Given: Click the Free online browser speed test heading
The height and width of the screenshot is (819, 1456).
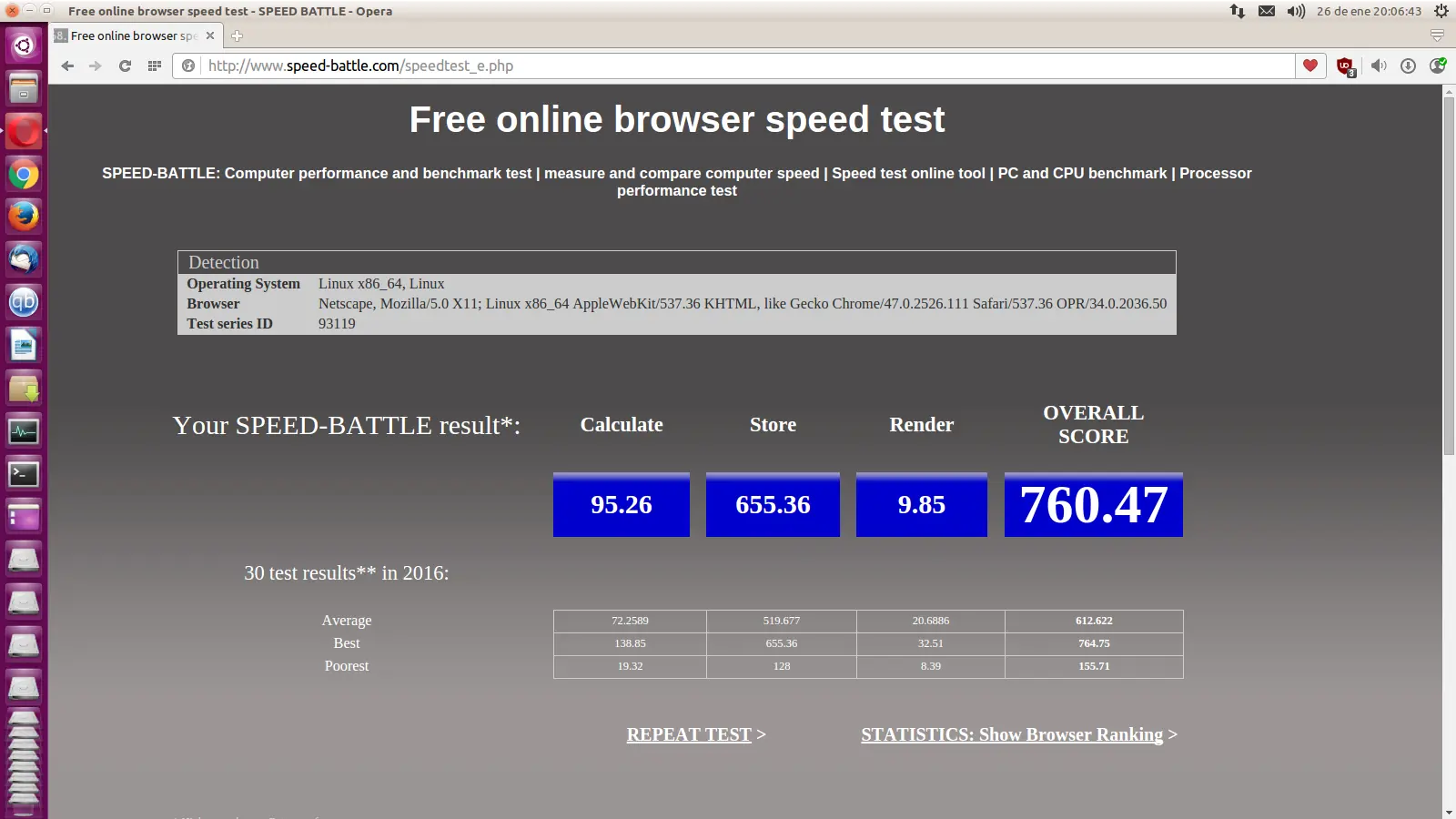Looking at the screenshot, I should [x=677, y=119].
